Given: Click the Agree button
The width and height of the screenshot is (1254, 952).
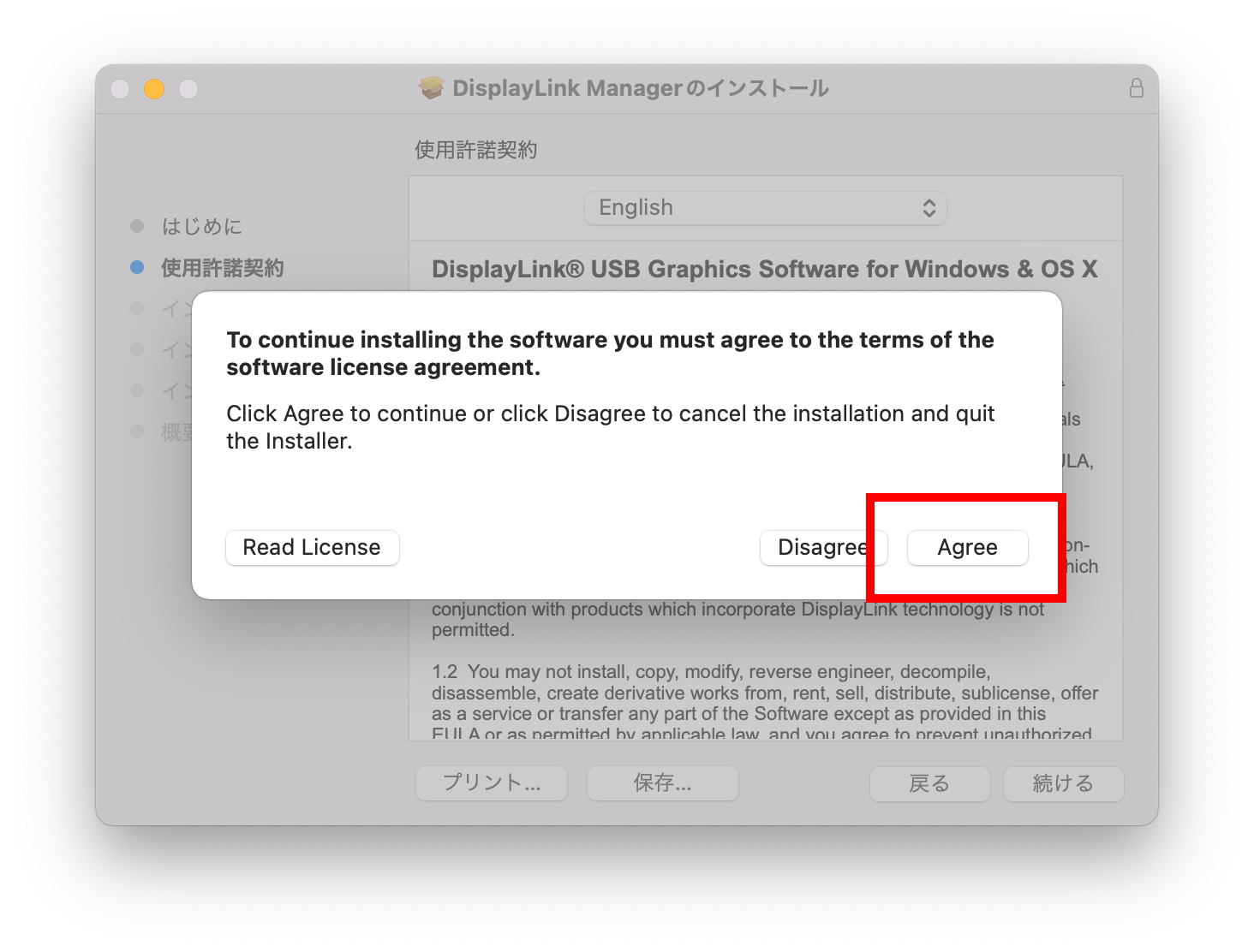Looking at the screenshot, I should pyautogui.click(x=967, y=547).
